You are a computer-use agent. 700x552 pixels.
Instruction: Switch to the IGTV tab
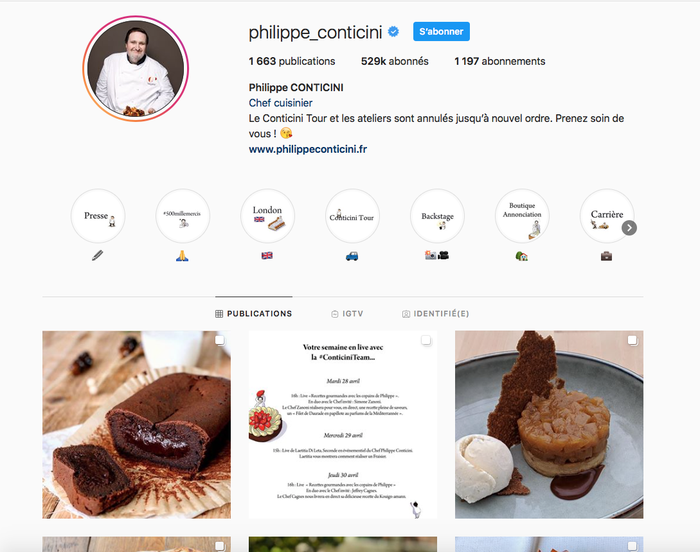pos(347,314)
